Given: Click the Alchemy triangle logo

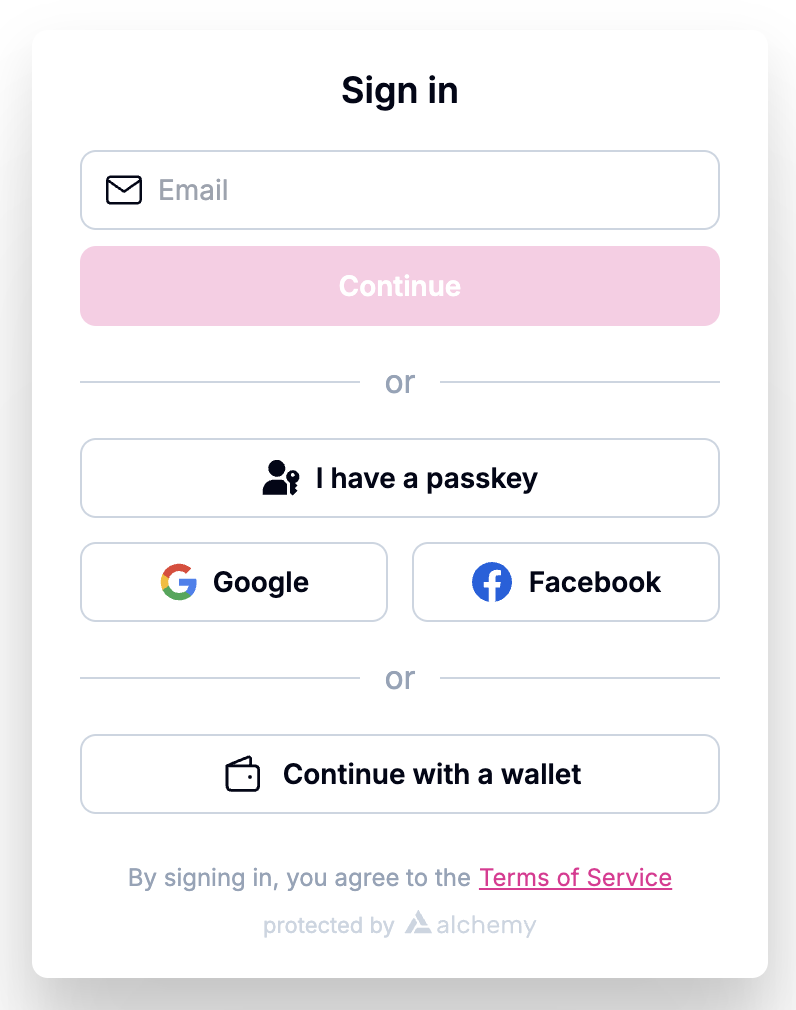Looking at the screenshot, I should pos(420,925).
